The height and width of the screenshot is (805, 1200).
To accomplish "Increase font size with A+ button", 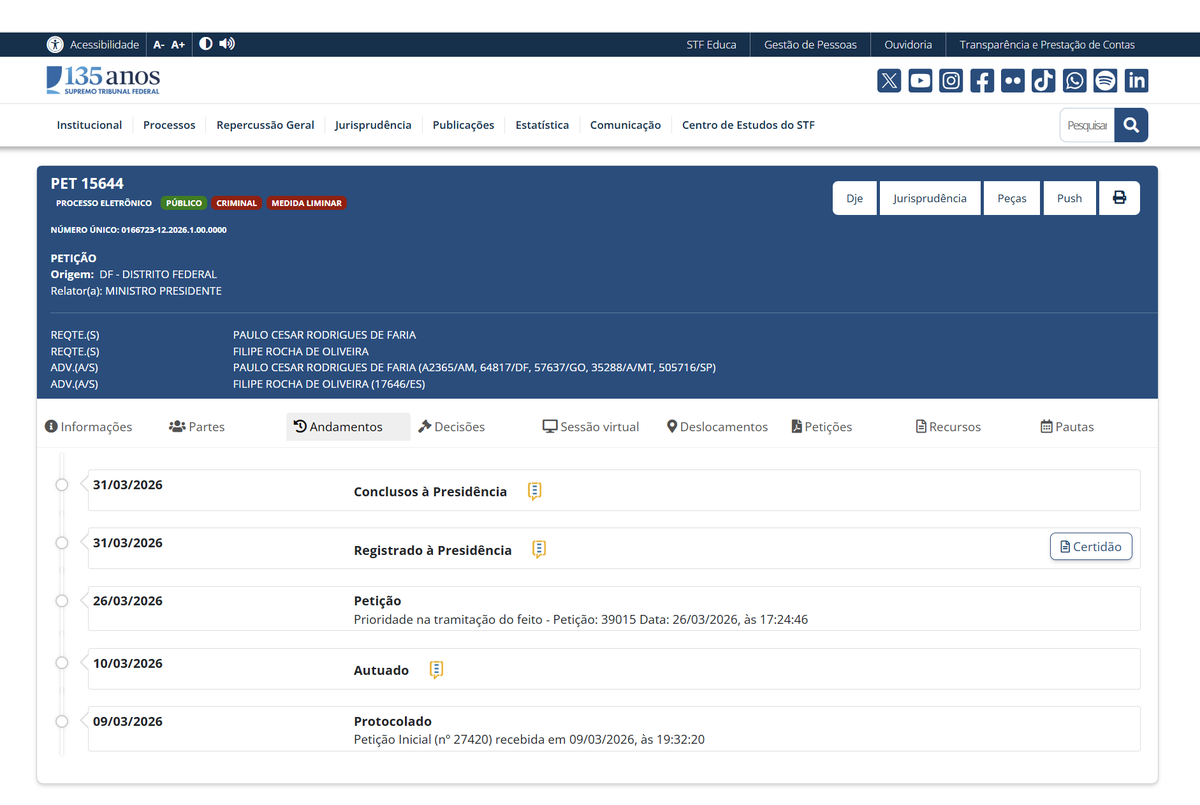I will pos(178,45).
